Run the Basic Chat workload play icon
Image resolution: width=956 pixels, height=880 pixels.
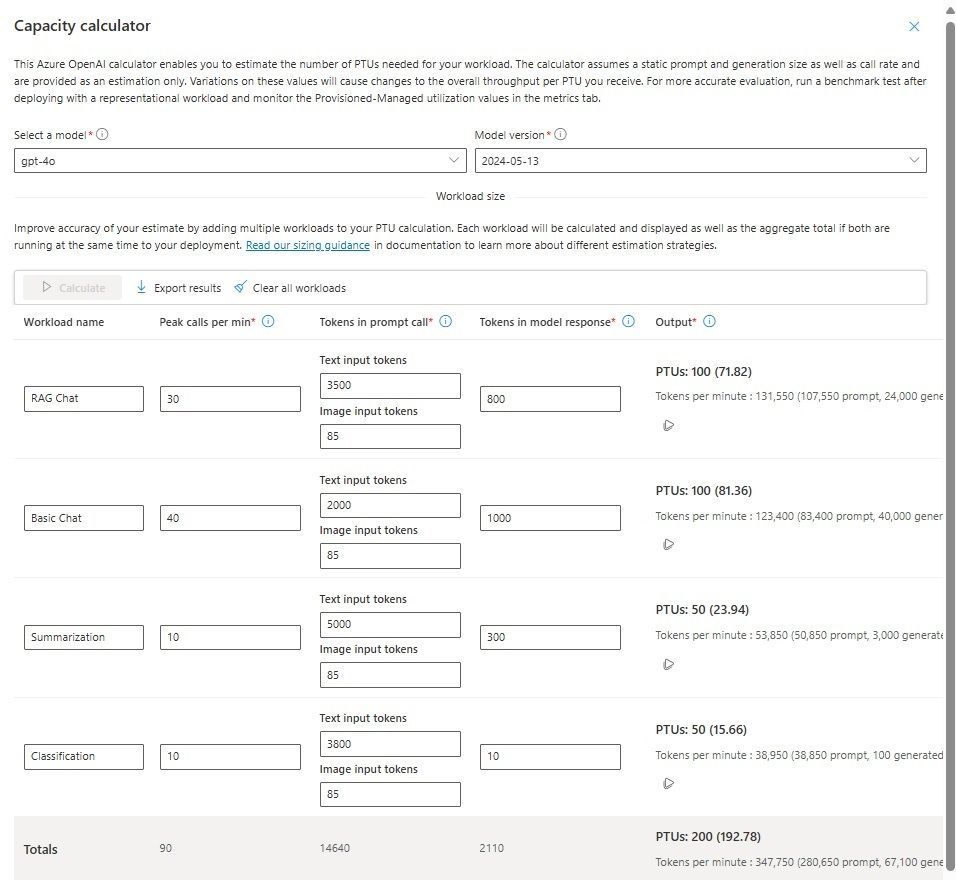668,545
